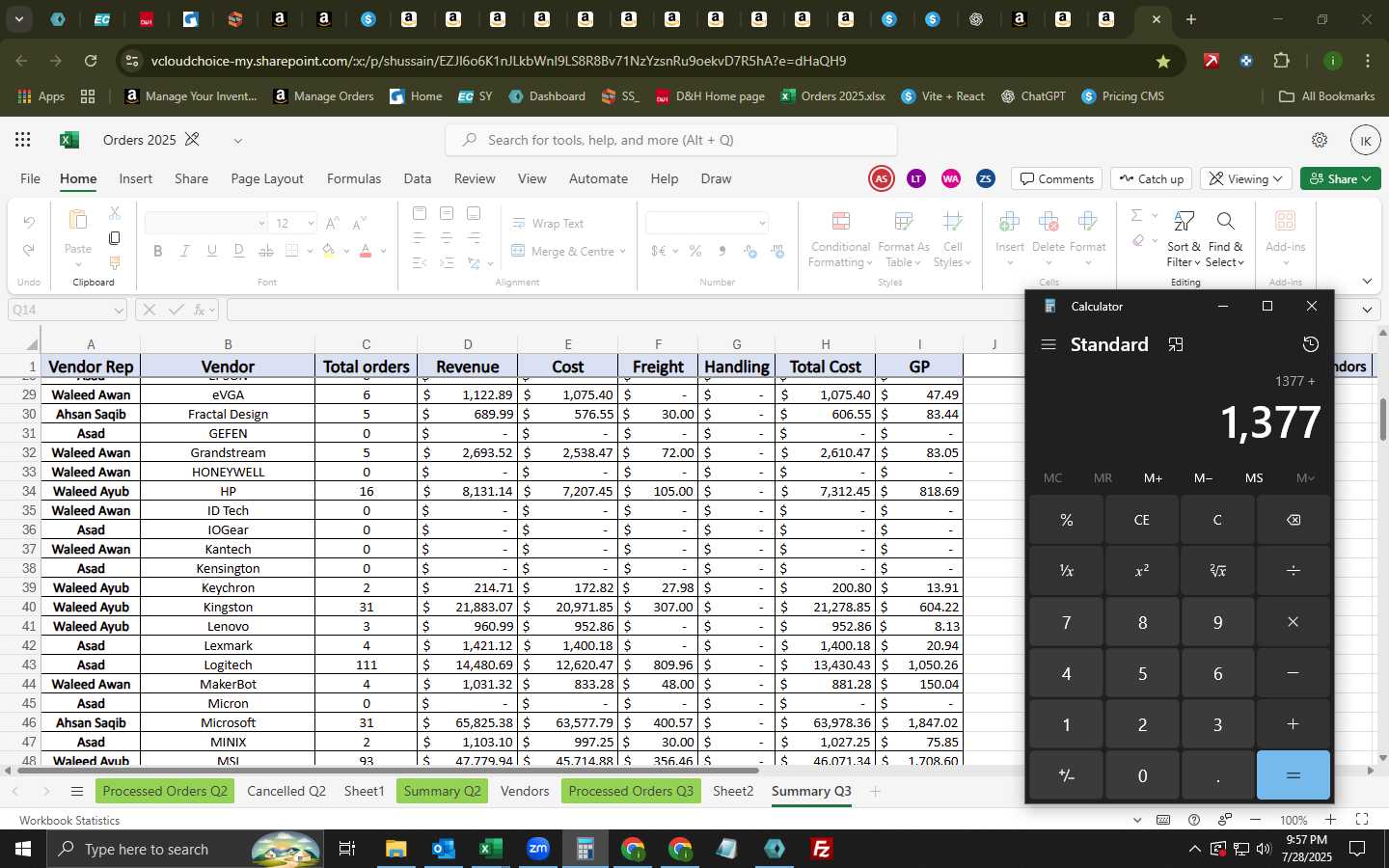Toggle Underline formatting in ribbon
This screenshot has width=1389, height=868.
tap(211, 251)
